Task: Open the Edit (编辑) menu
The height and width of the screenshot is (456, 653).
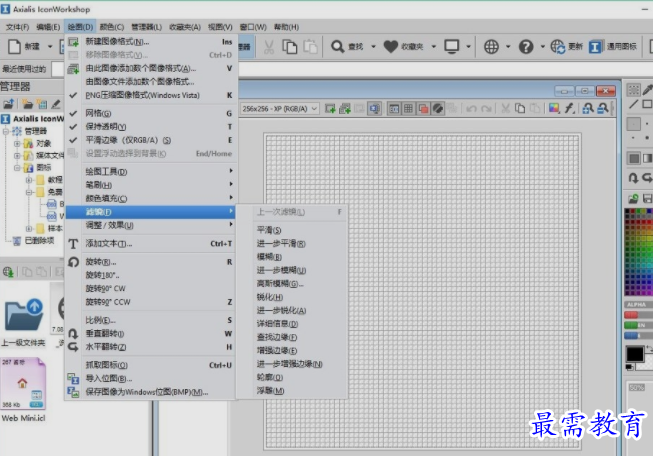Action: 48,27
